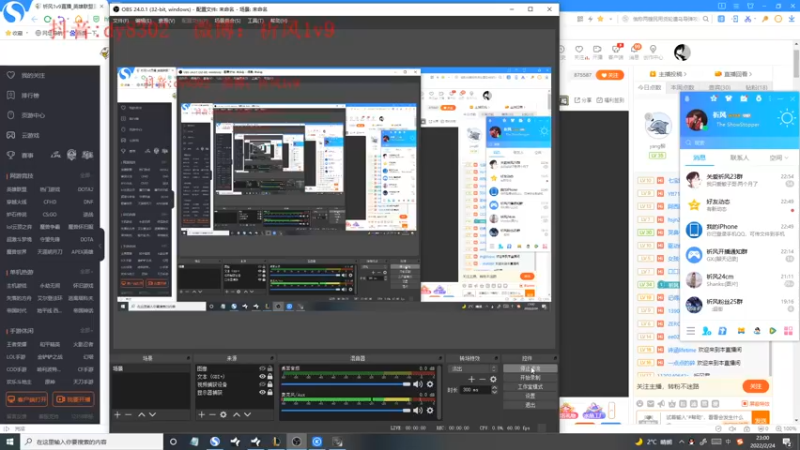This screenshot has width=800, height=450.
Task: Remove scene transition with minus icon
Action: pyautogui.click(x=482, y=379)
